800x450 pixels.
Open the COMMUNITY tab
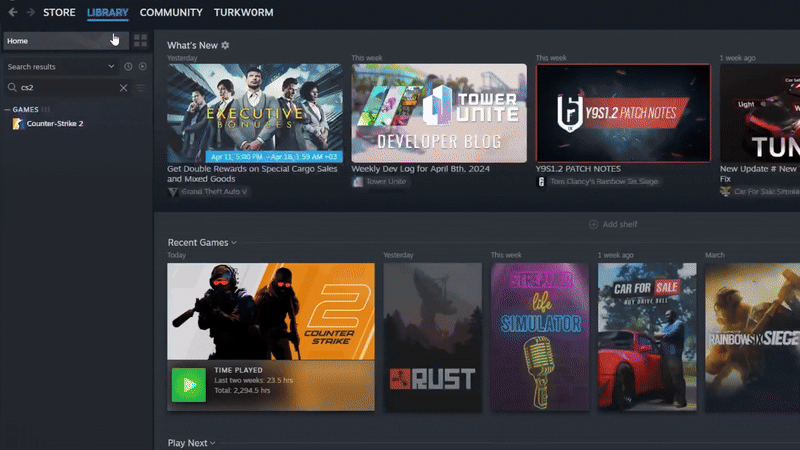(x=171, y=12)
